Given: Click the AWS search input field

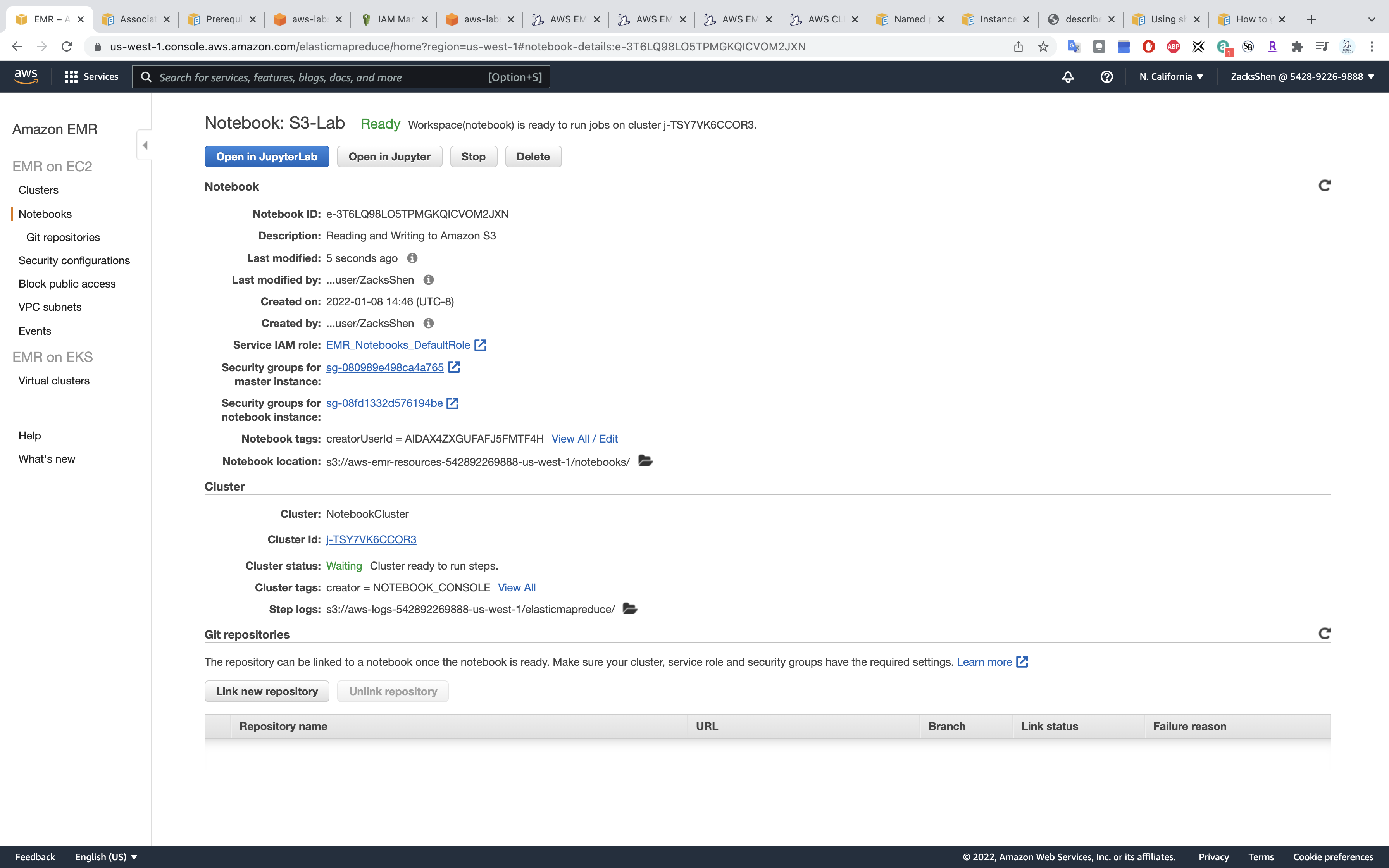Looking at the screenshot, I should (321, 77).
